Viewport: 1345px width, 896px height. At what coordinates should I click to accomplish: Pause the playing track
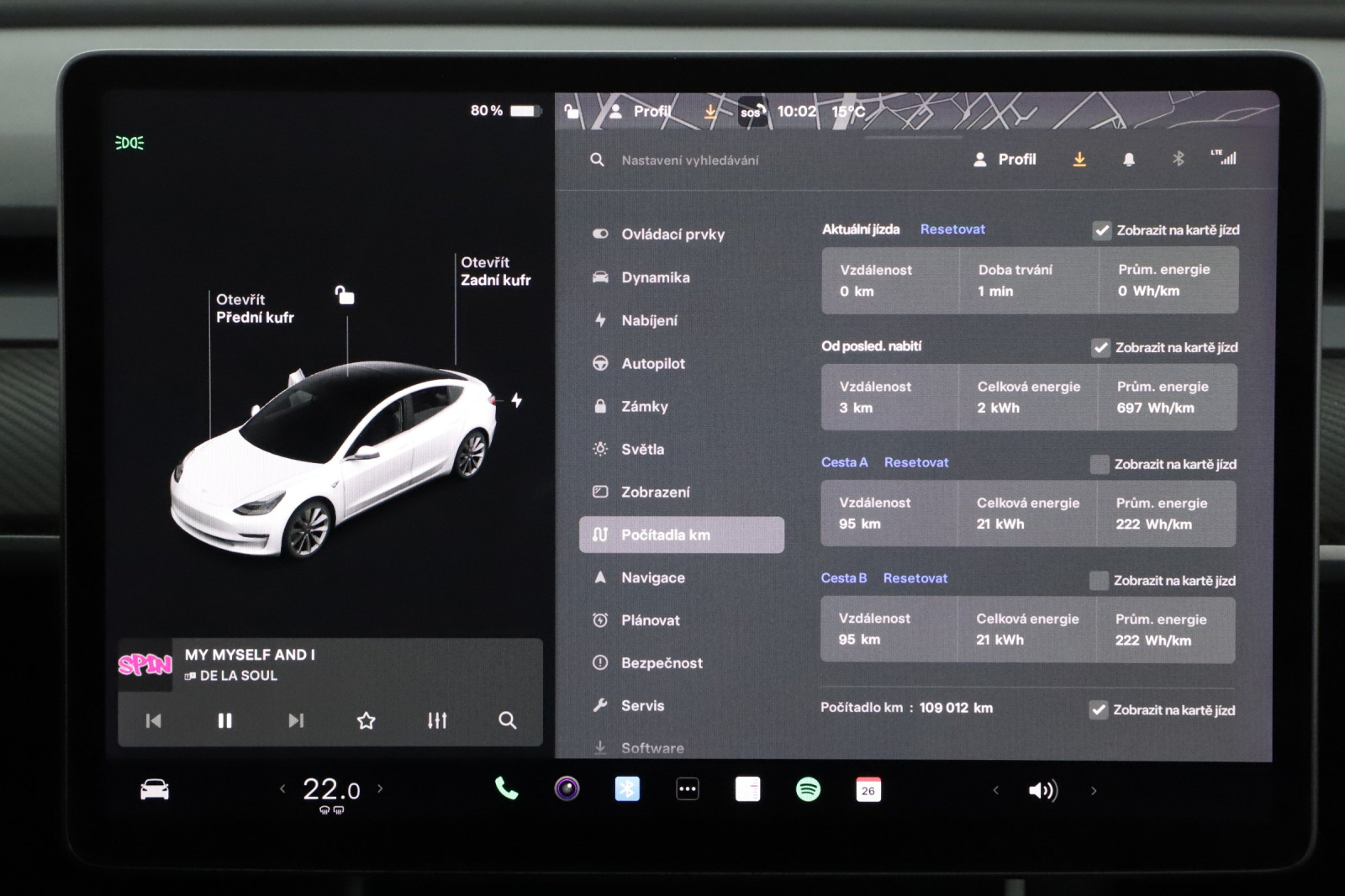224,720
